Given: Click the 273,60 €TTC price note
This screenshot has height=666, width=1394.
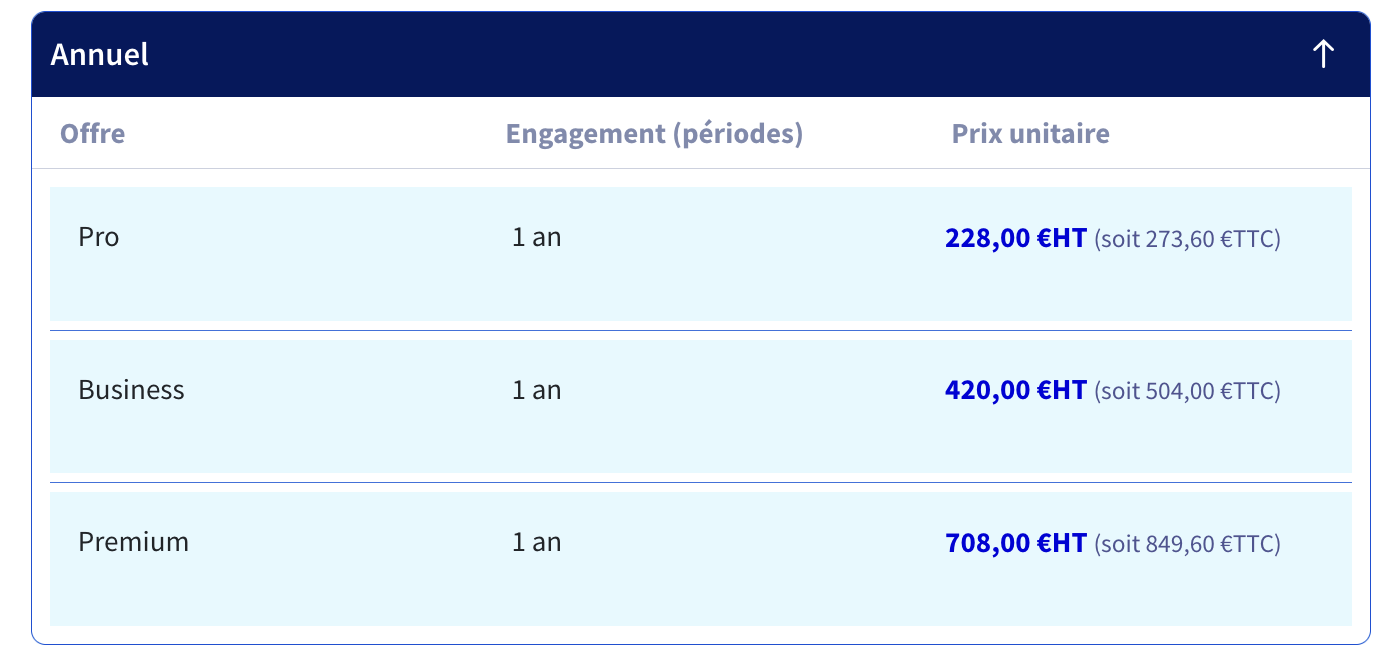Looking at the screenshot, I should pos(1187,239).
